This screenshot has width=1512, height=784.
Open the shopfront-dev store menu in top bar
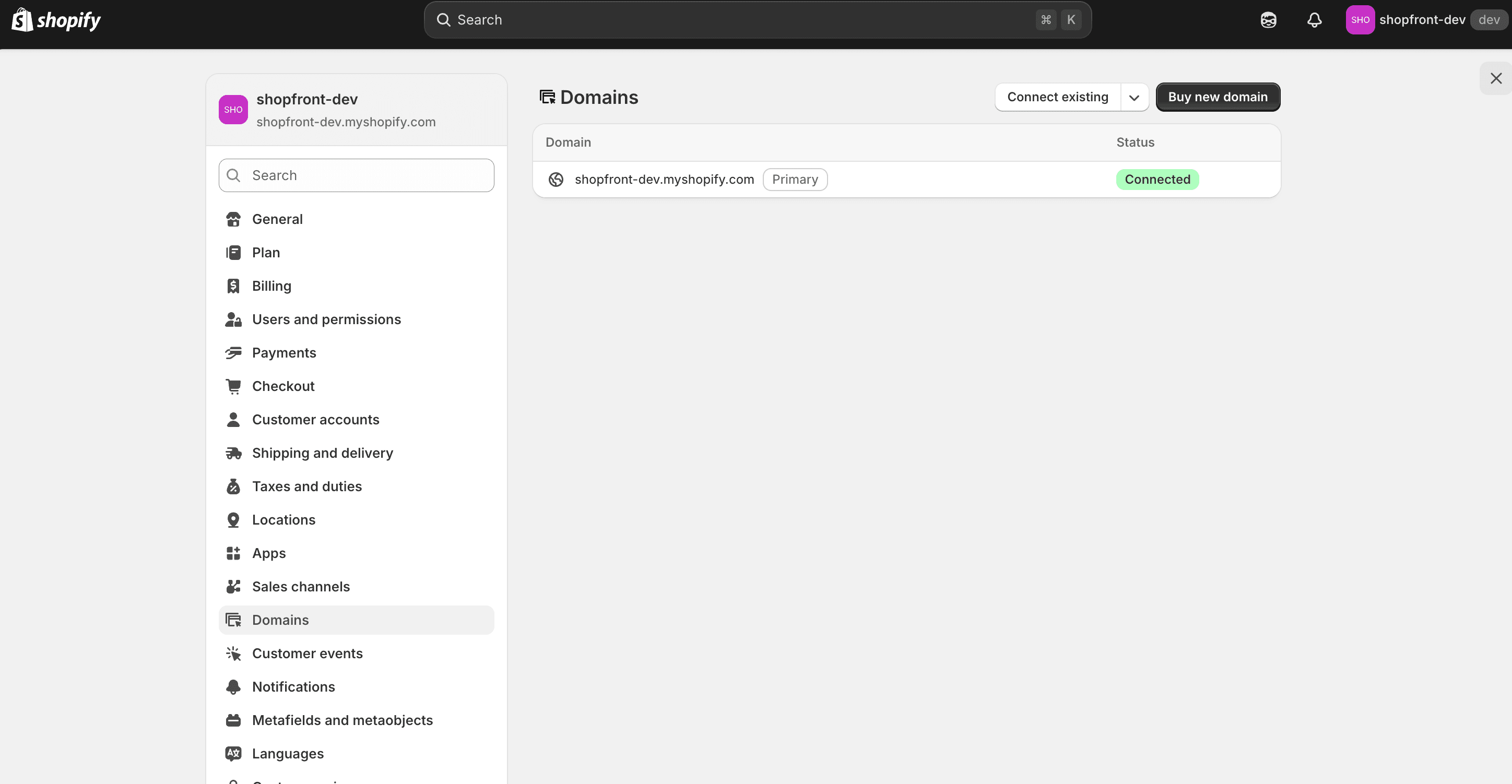(1426, 20)
